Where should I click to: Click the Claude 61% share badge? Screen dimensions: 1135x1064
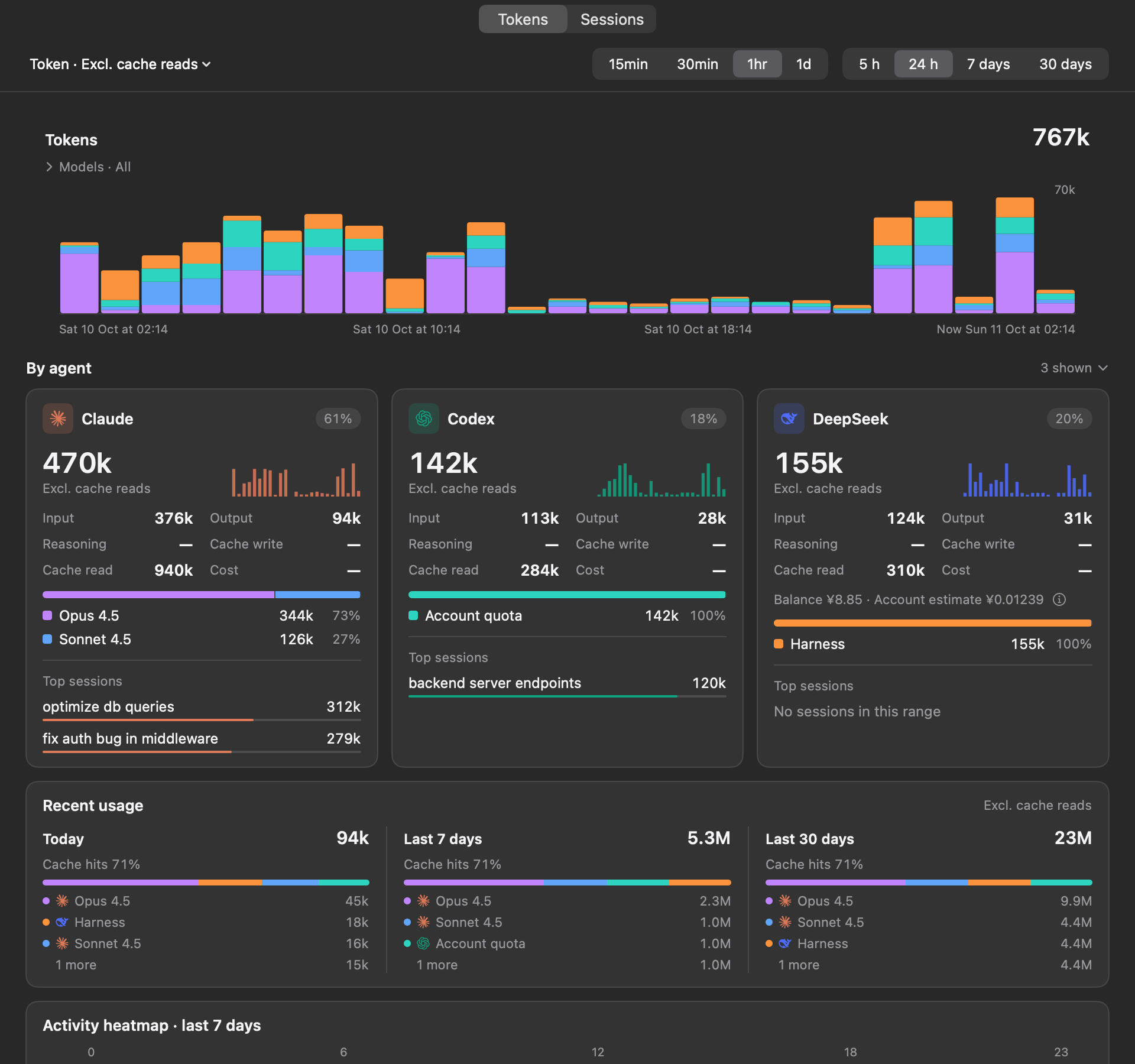(x=338, y=419)
